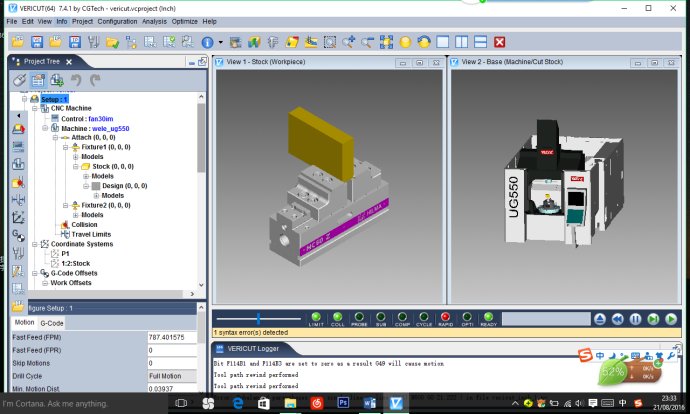
Task: Click the Pause simulation button
Action: [635, 319]
